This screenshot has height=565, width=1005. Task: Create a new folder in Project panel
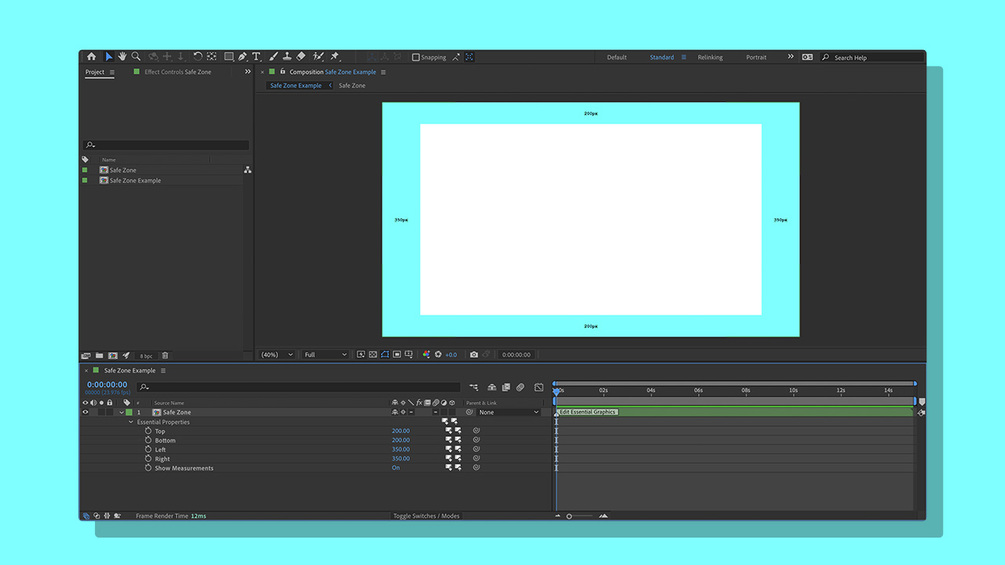coord(99,356)
